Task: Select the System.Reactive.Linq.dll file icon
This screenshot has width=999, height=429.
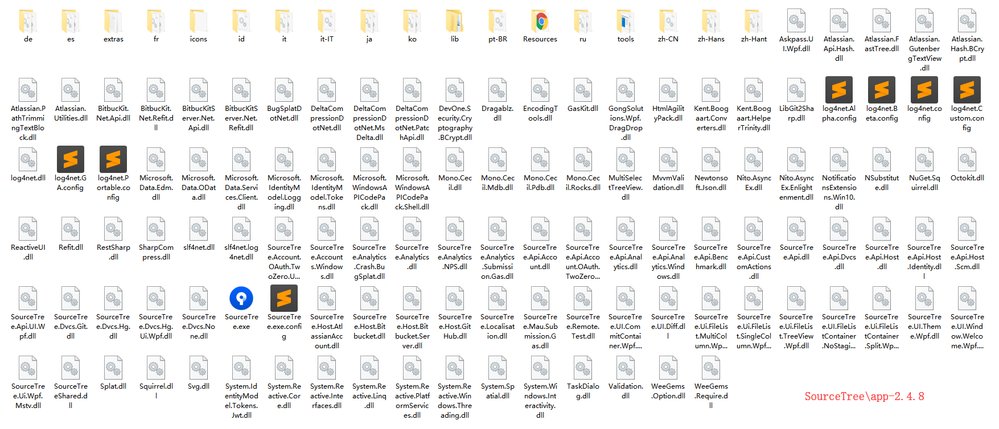Action: 370,368
